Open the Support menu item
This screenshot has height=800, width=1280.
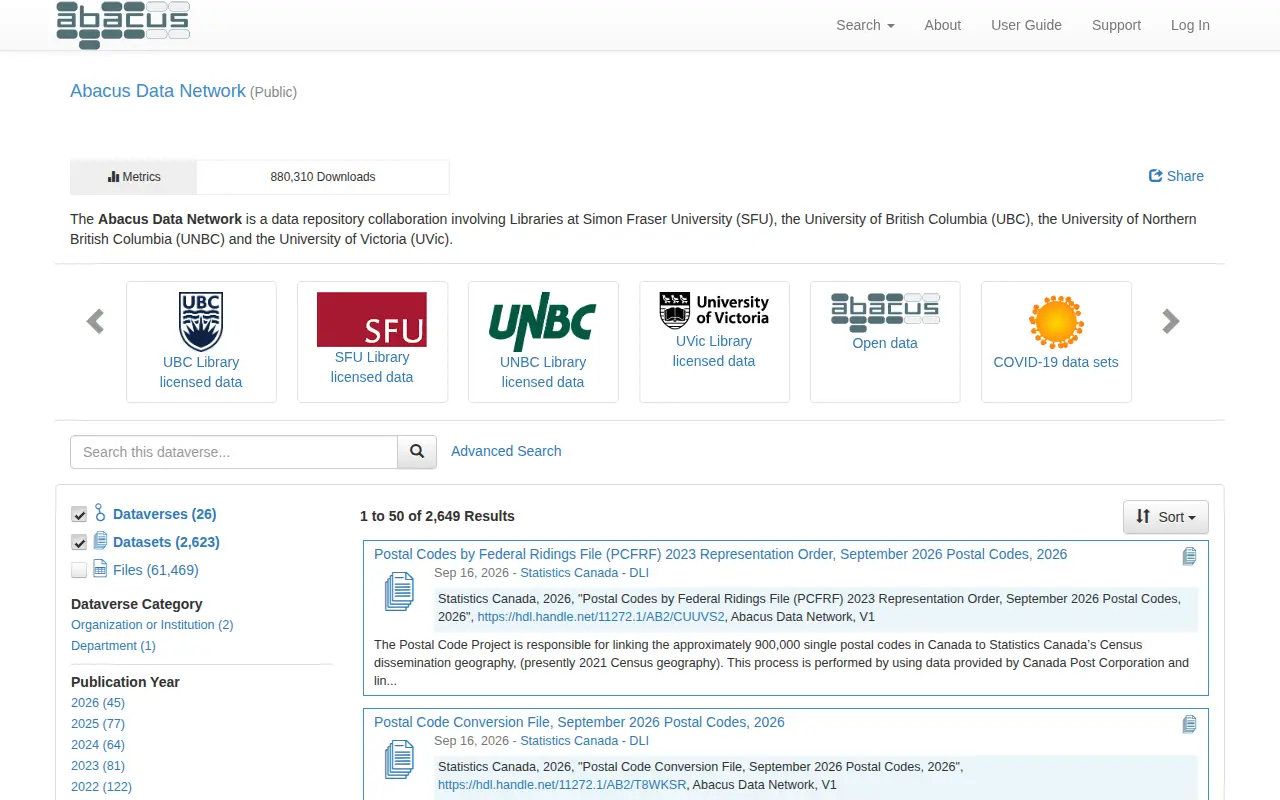[1116, 25]
